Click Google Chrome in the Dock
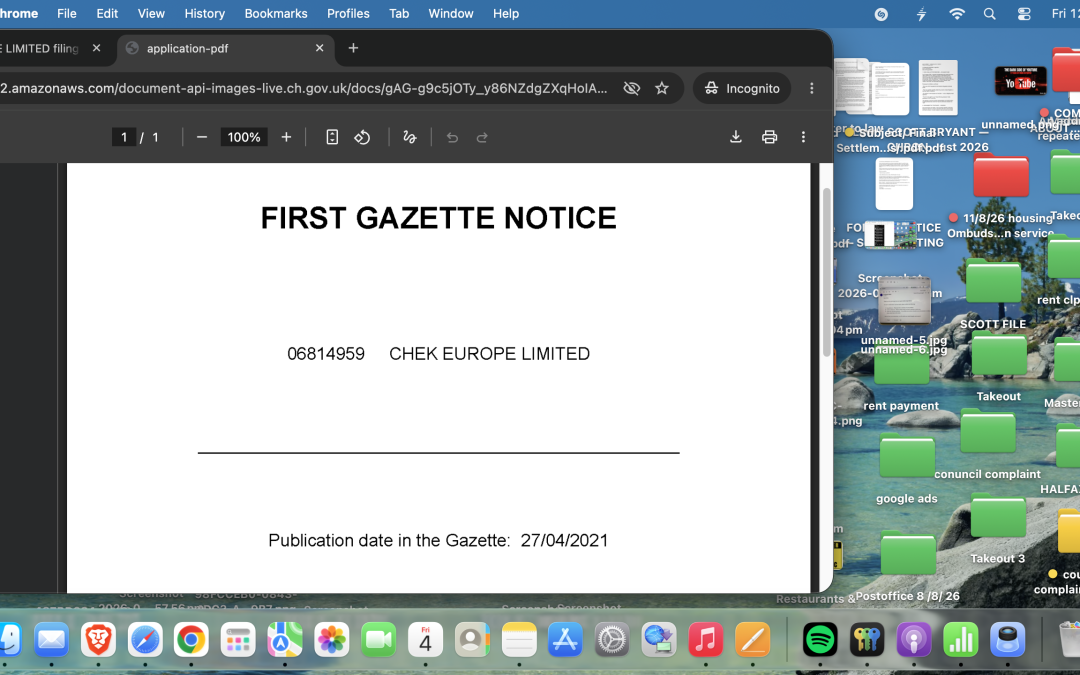This screenshot has width=1080, height=675. pyautogui.click(x=191, y=640)
